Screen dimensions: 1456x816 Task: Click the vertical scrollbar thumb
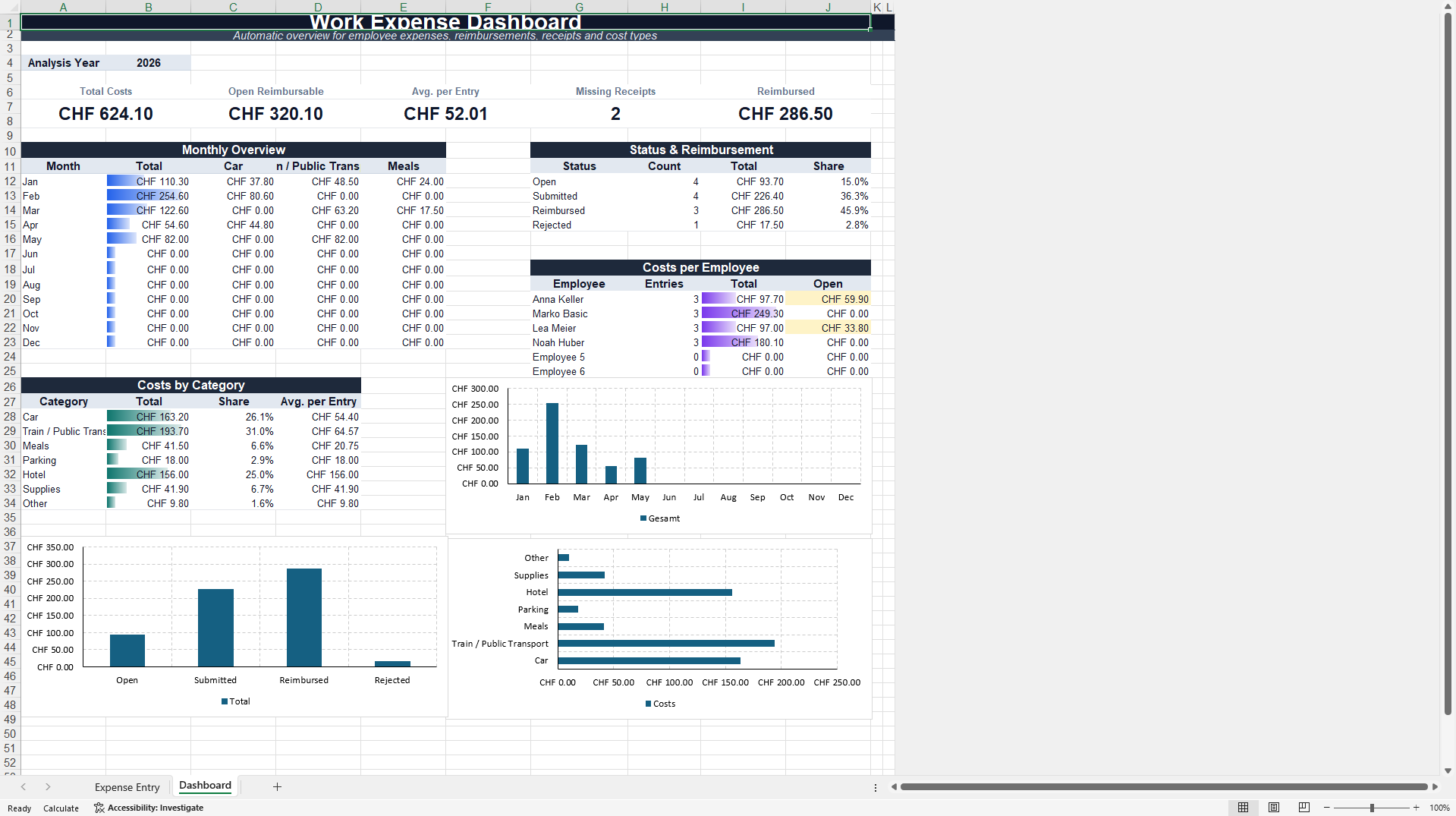[x=1448, y=363]
